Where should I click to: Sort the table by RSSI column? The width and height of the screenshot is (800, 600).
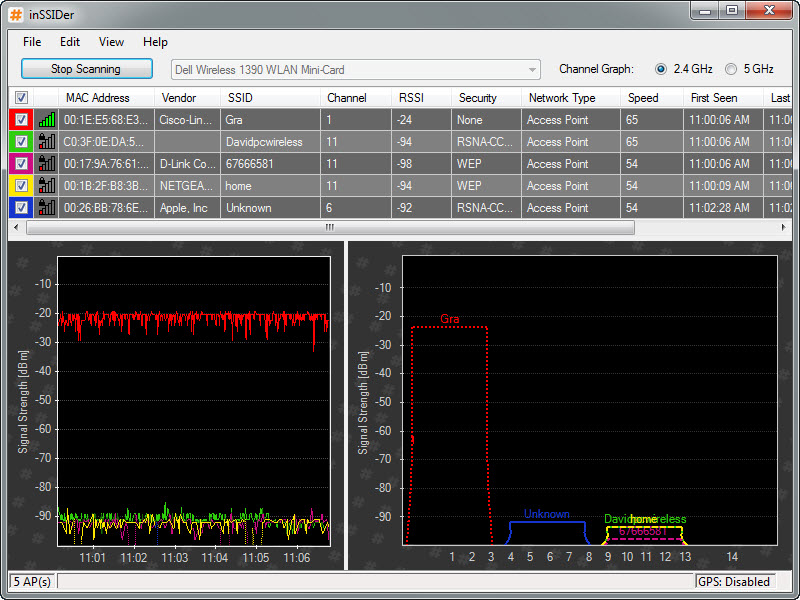410,98
